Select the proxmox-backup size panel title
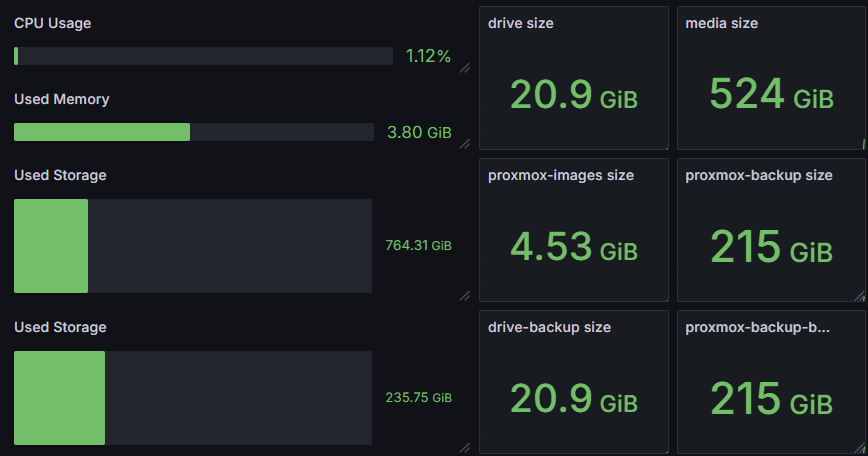Screen dimensions: 868x456 759,175
